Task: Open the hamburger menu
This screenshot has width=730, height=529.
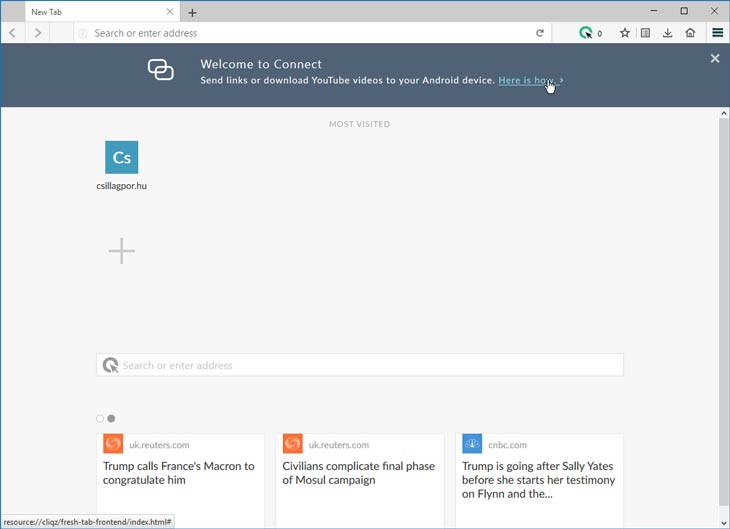Action: [717, 33]
